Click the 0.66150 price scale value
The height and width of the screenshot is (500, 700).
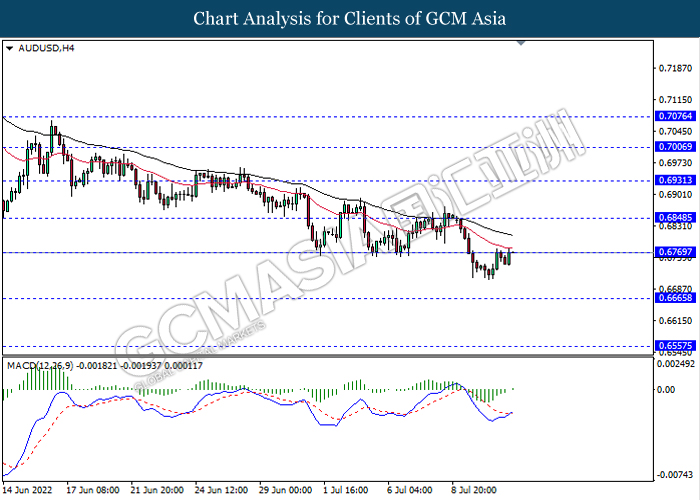tap(675, 321)
